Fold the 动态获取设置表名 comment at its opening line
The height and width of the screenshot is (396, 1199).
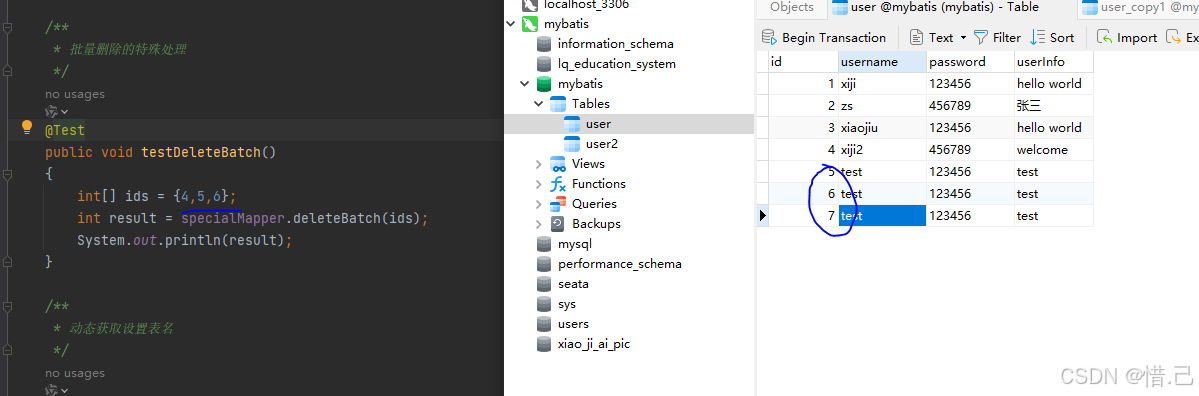pyautogui.click(x=8, y=307)
